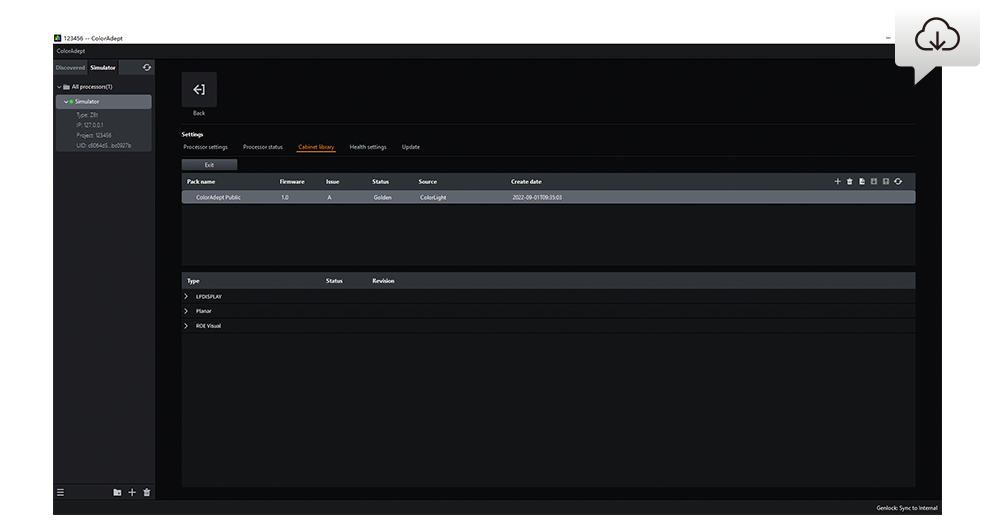The width and height of the screenshot is (996, 523).
Task: Collapse the Simulator processor details
Action: point(65,102)
